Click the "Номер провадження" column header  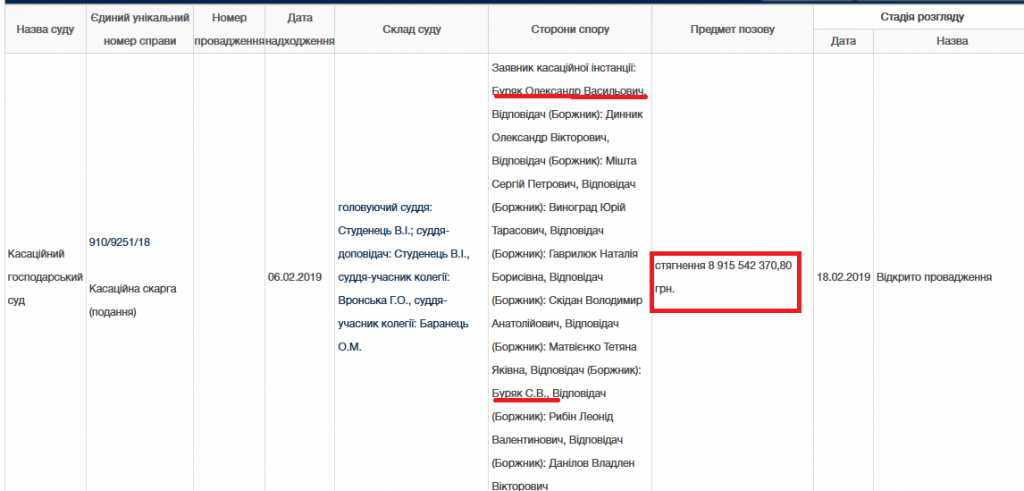pyautogui.click(x=229, y=30)
